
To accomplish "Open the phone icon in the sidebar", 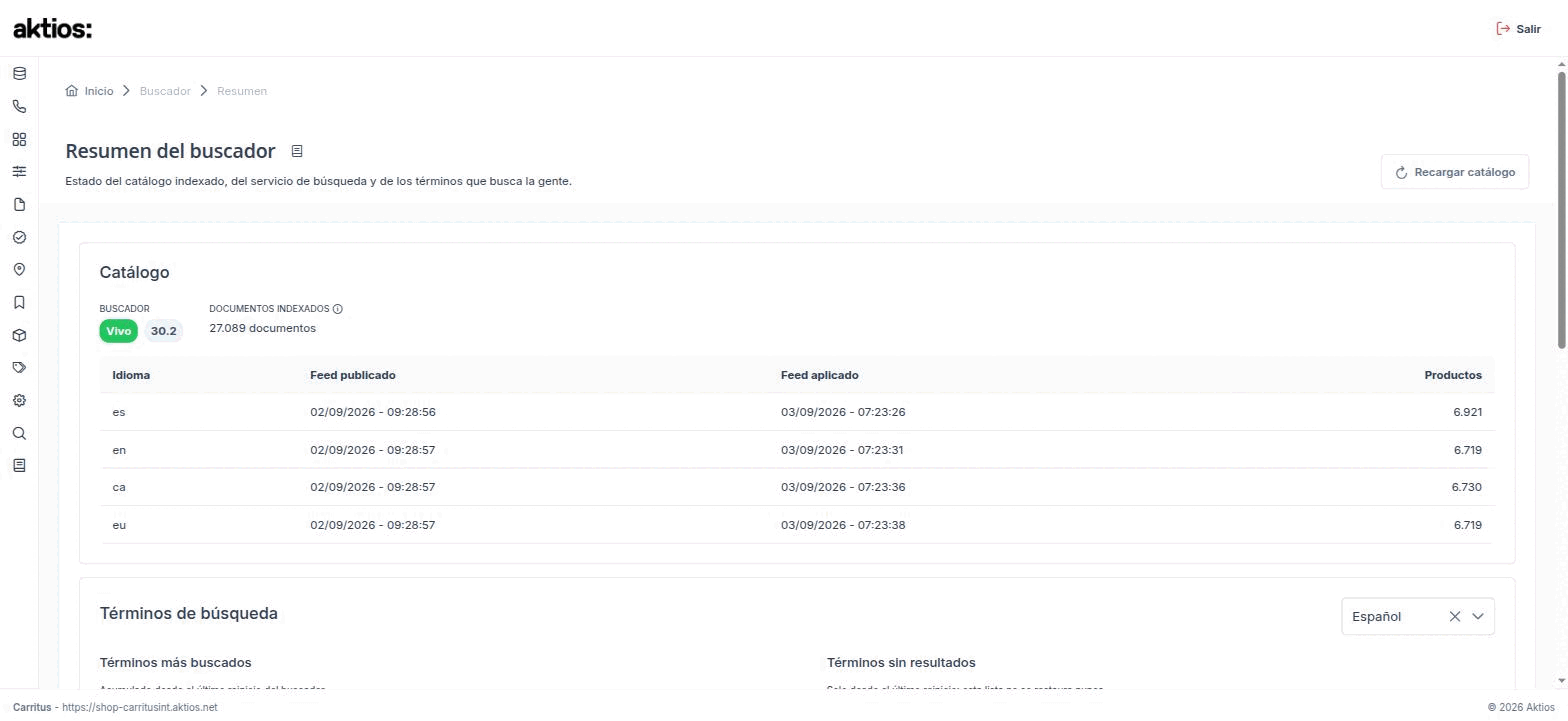I will pos(19,107).
